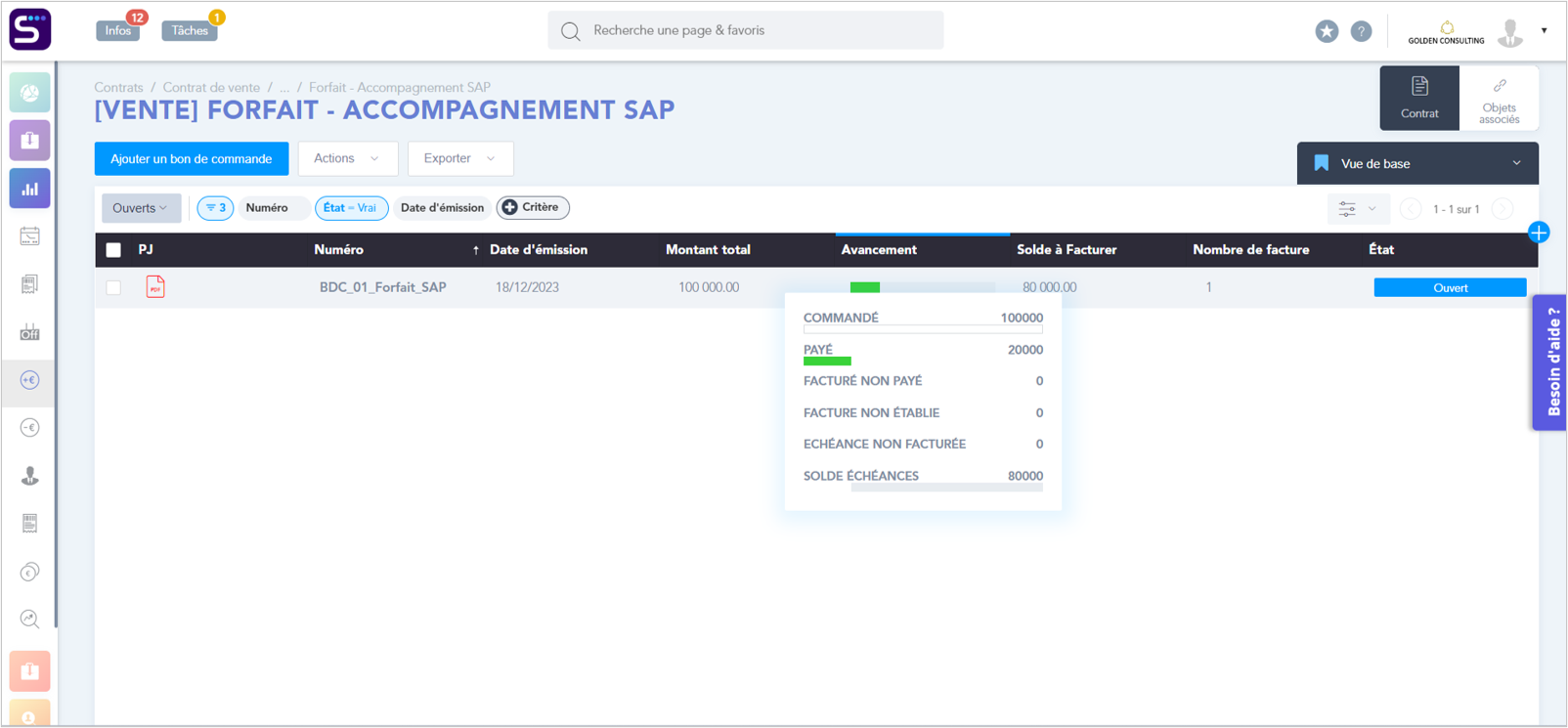Image resolution: width=1568 pixels, height=728 pixels.
Task: Click the Date d'émission filter chip
Action: (x=442, y=208)
